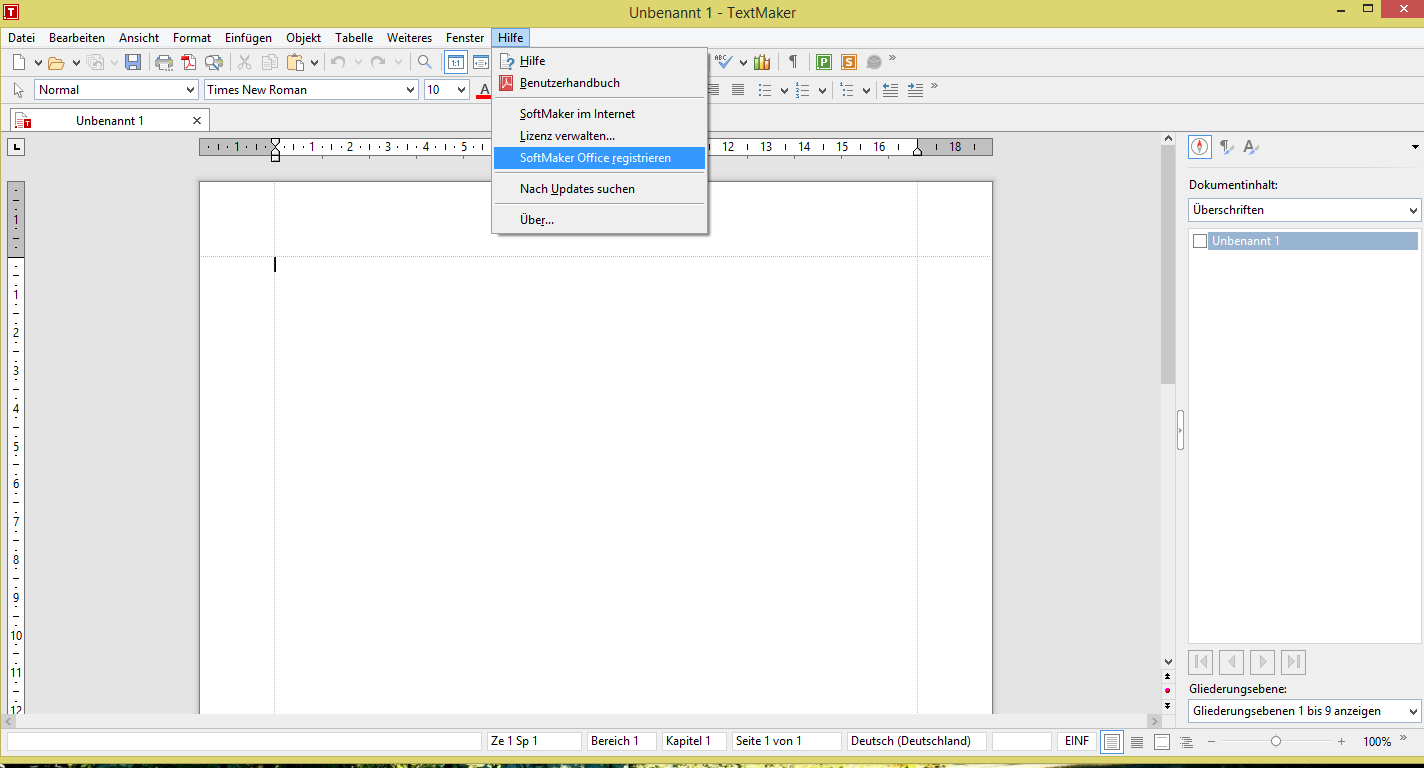Apply numbered list formatting icon
Viewport: 1424px width, 768px height.
pyautogui.click(x=802, y=90)
